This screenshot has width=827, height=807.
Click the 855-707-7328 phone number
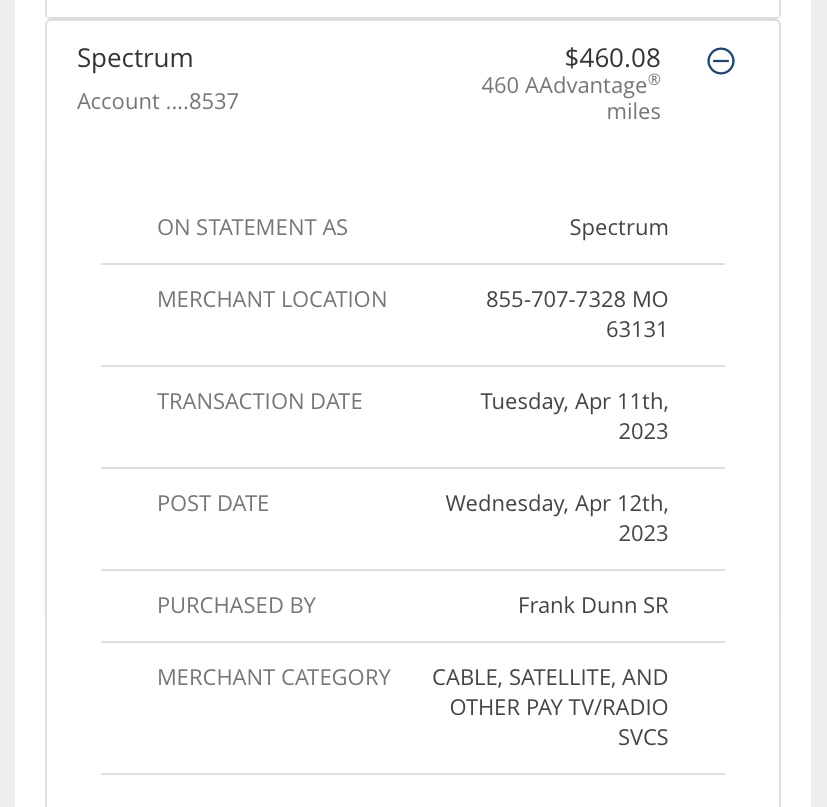pyautogui.click(x=554, y=299)
